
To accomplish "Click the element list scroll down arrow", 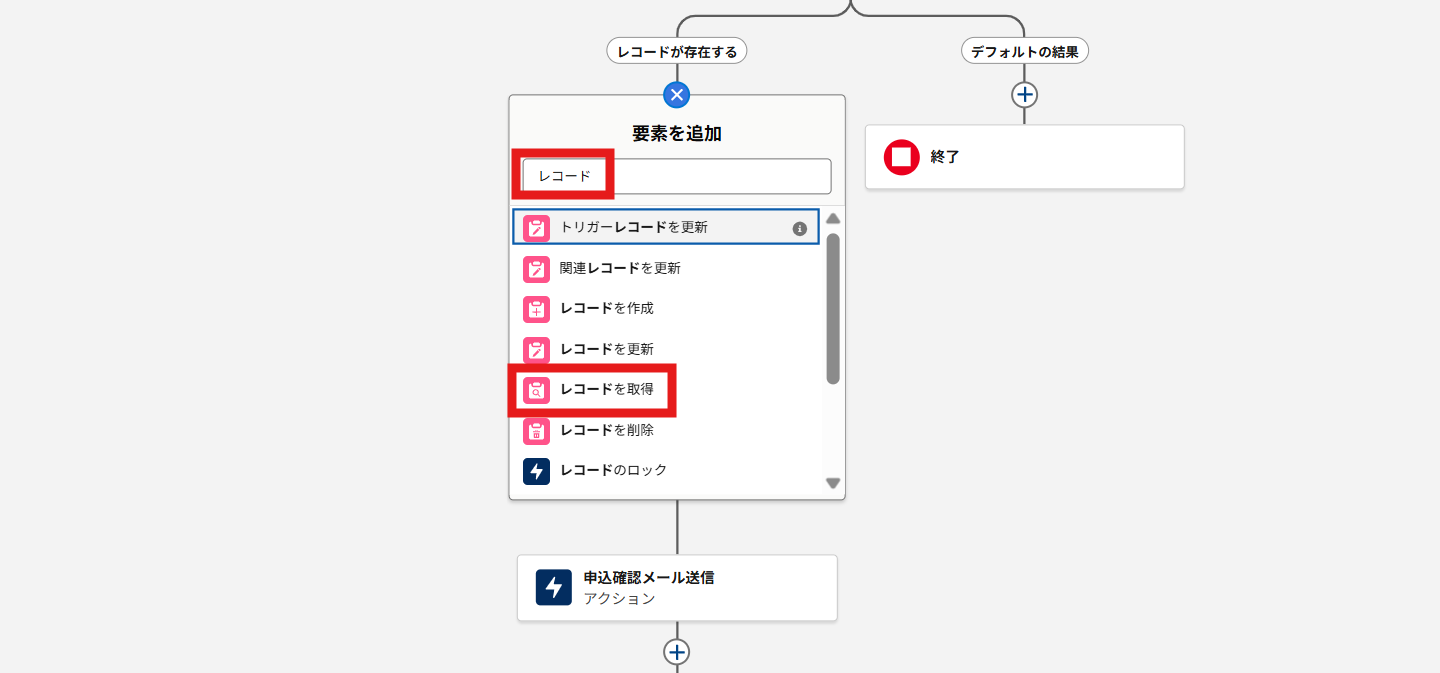I will pos(833,483).
